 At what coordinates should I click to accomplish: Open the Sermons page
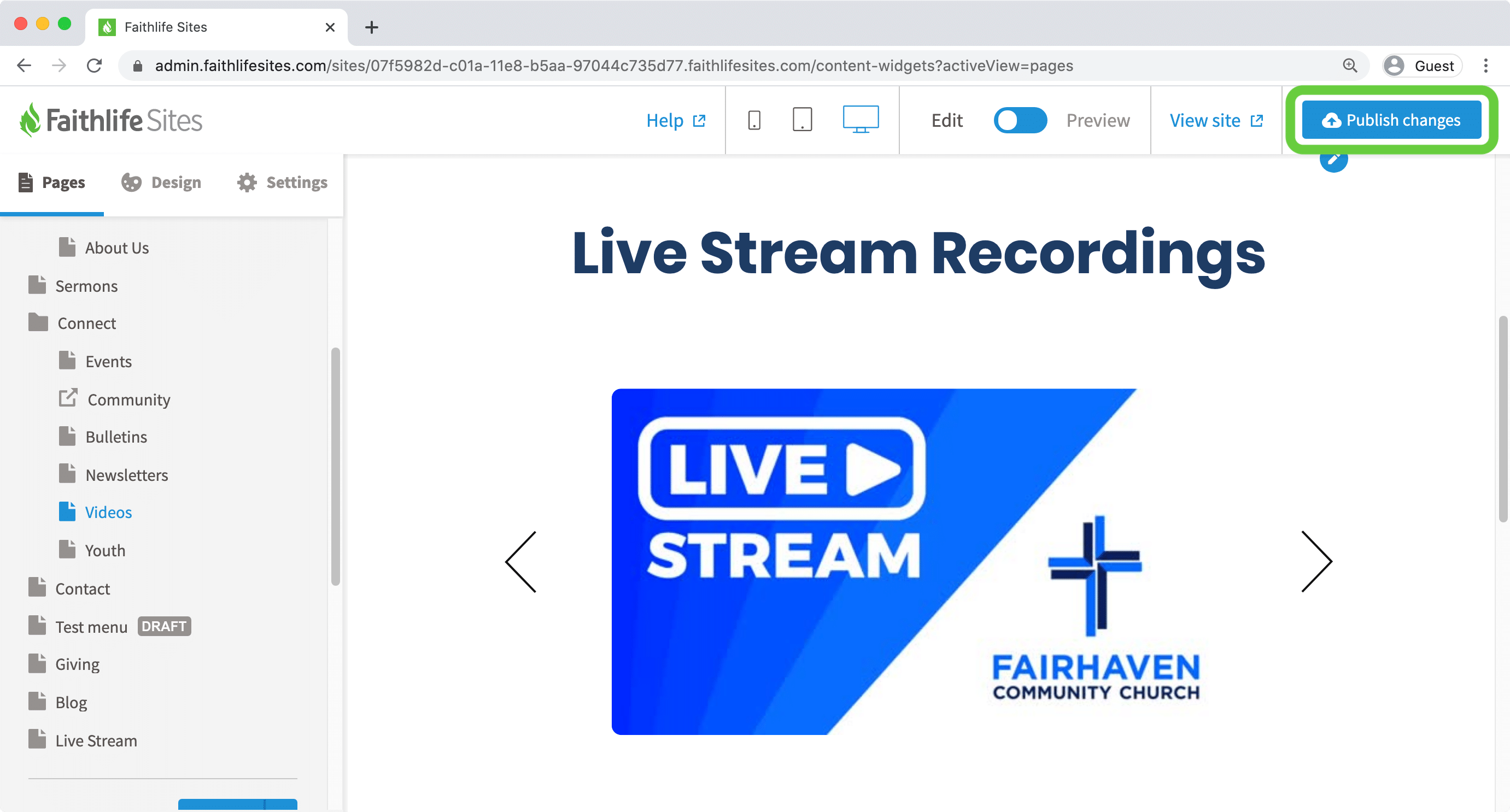86,286
